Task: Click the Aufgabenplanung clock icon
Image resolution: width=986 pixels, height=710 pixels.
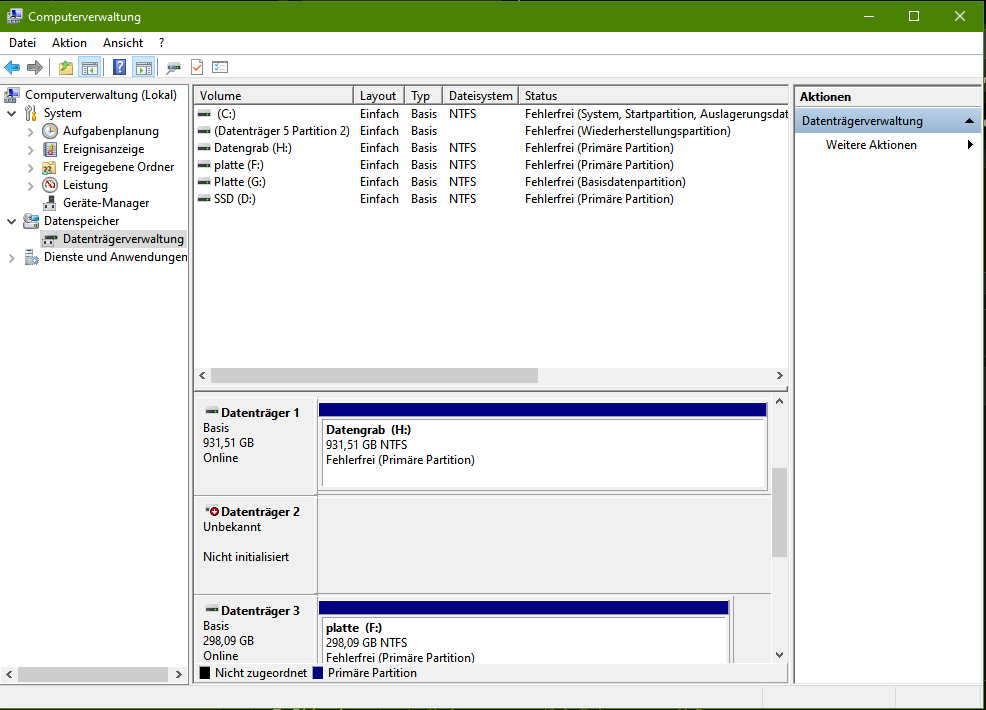Action: click(50, 131)
